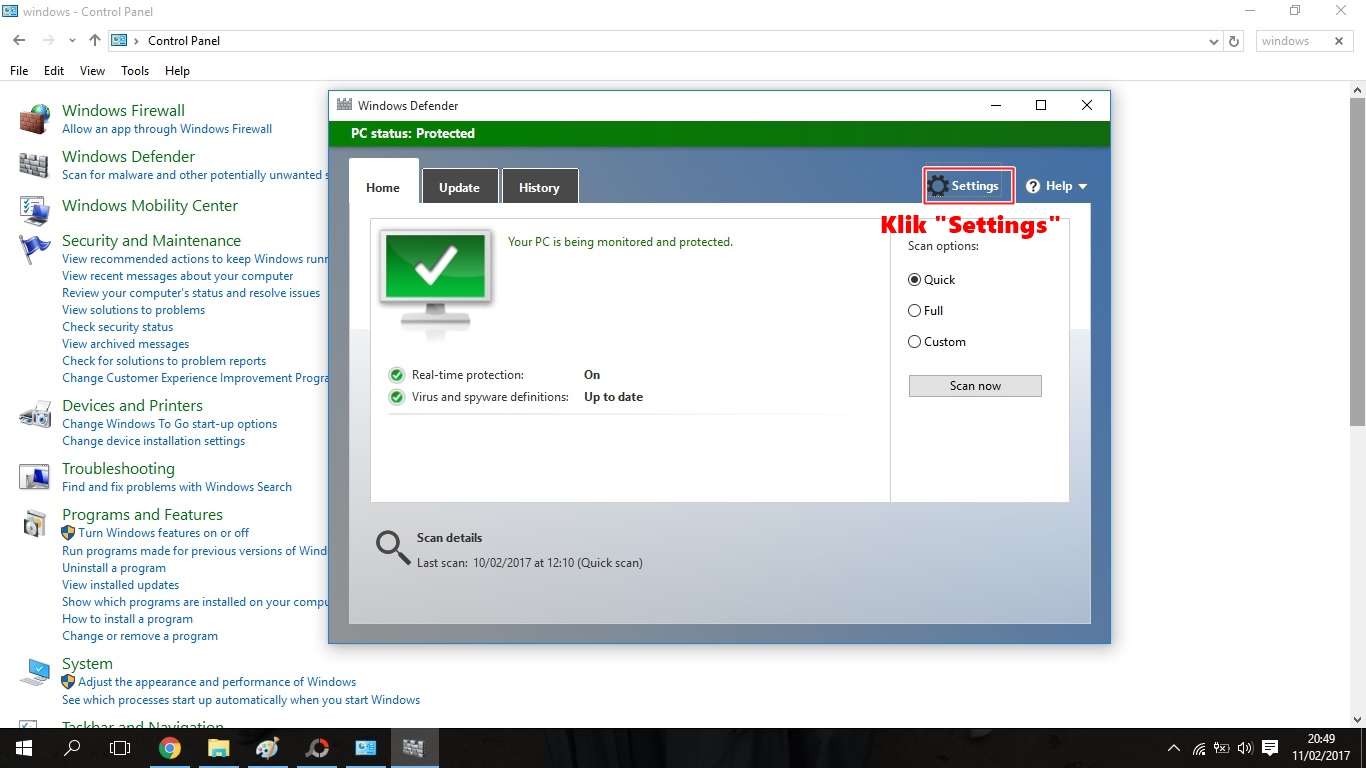
Task: Select the Home tab
Action: (383, 186)
